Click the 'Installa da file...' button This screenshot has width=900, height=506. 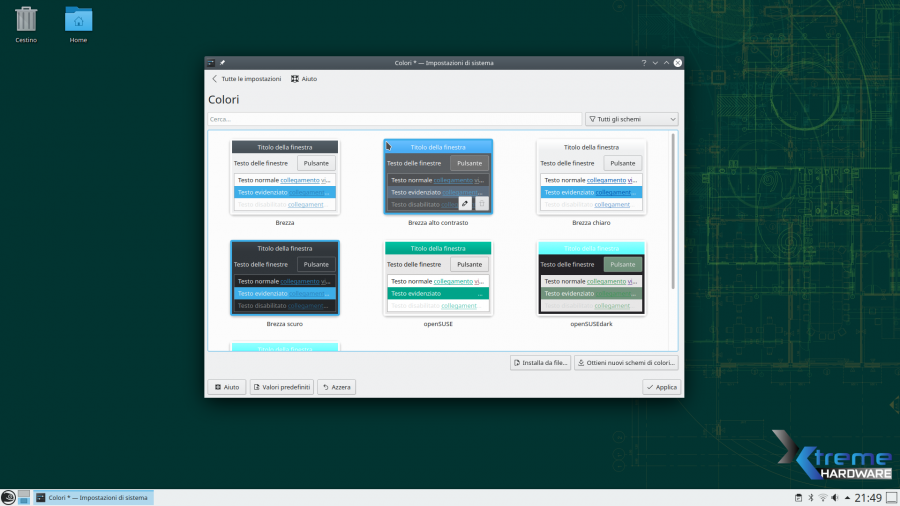coord(540,363)
